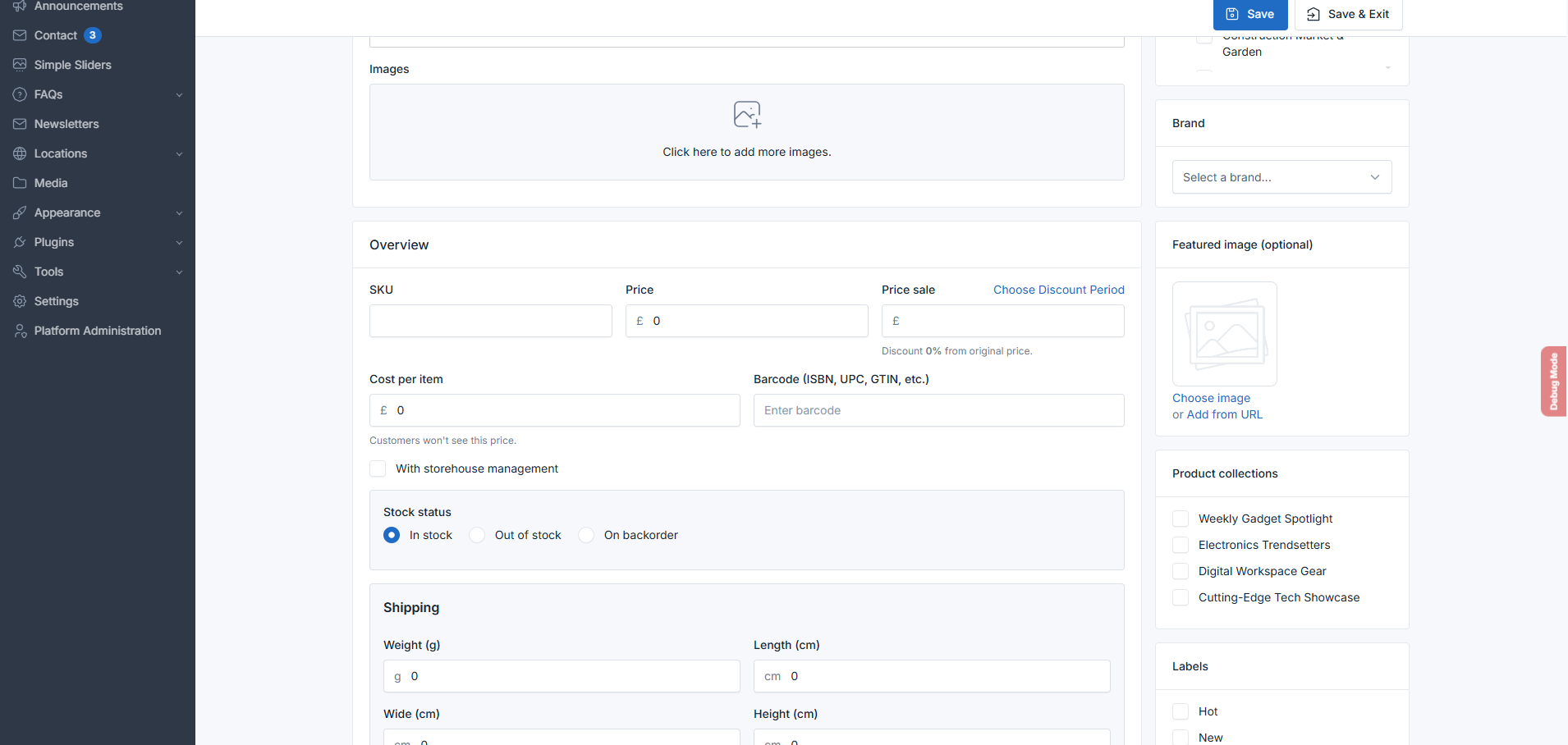Click the Tools wrench icon

(x=20, y=272)
